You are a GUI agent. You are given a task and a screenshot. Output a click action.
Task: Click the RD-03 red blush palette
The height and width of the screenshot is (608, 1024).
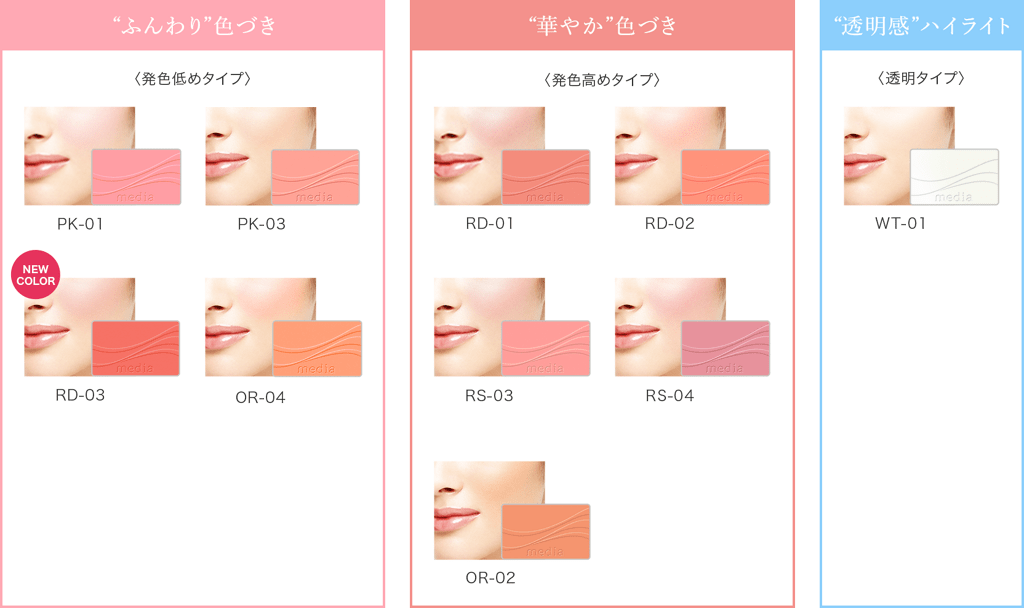(136, 348)
